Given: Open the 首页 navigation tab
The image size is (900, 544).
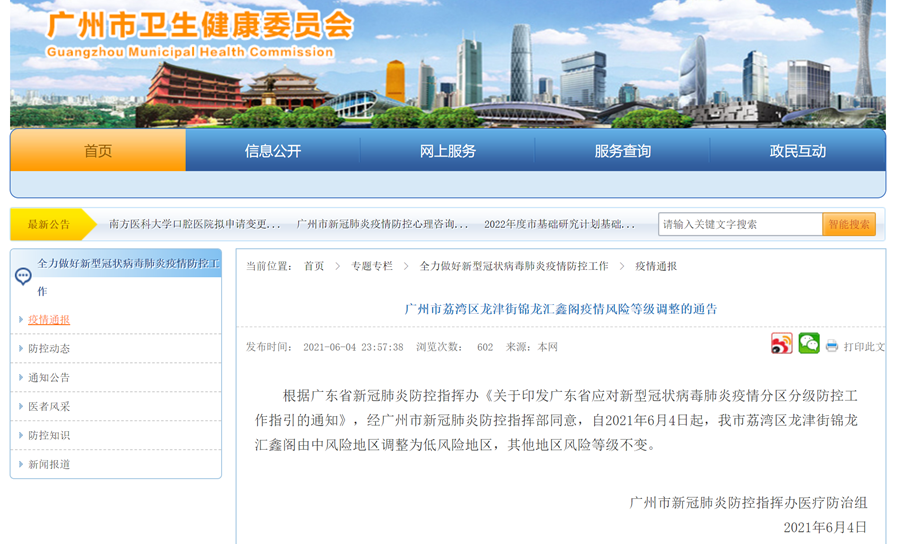Looking at the screenshot, I should 98,150.
